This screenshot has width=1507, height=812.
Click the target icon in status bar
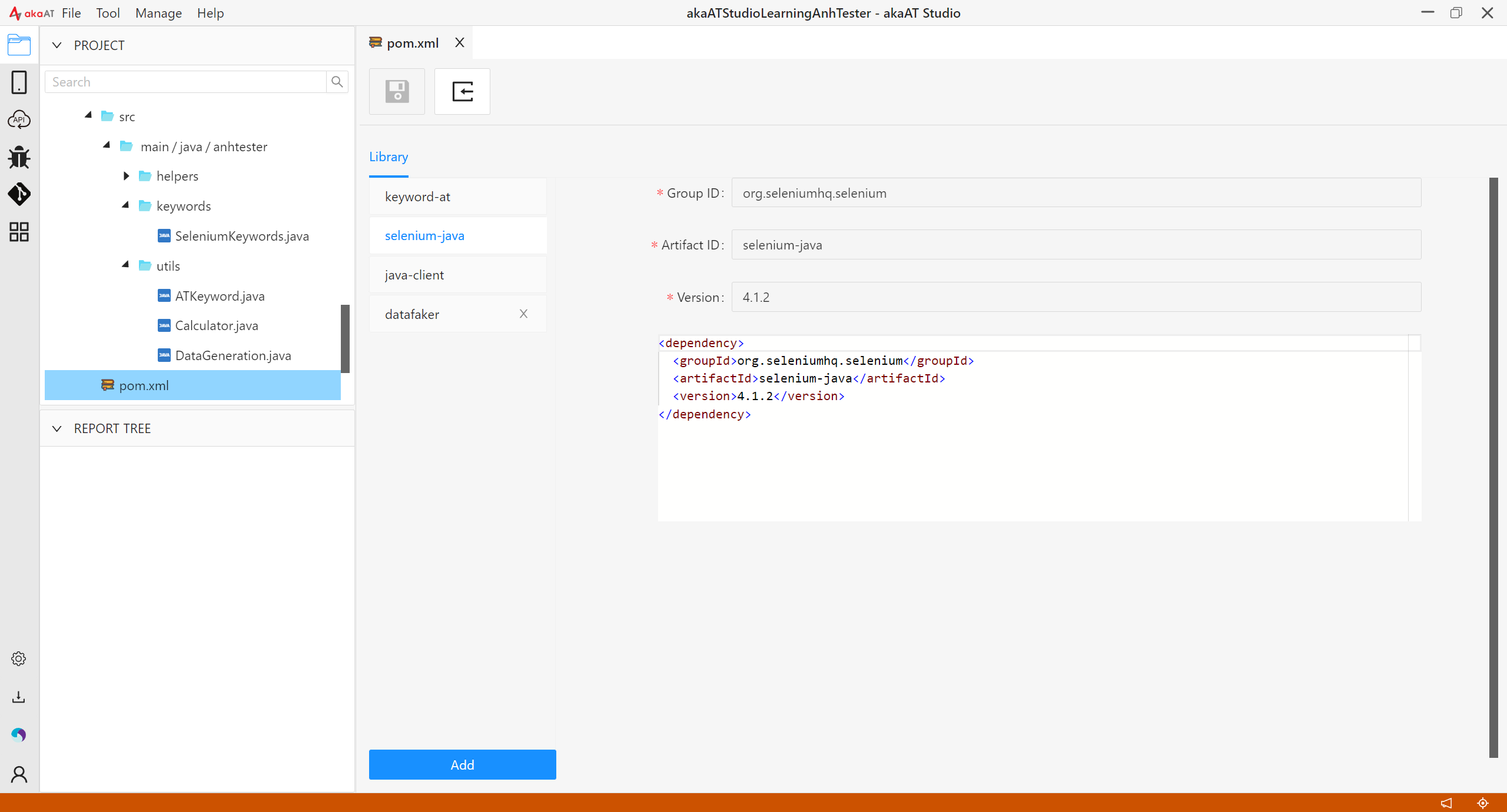pyautogui.click(x=1483, y=803)
